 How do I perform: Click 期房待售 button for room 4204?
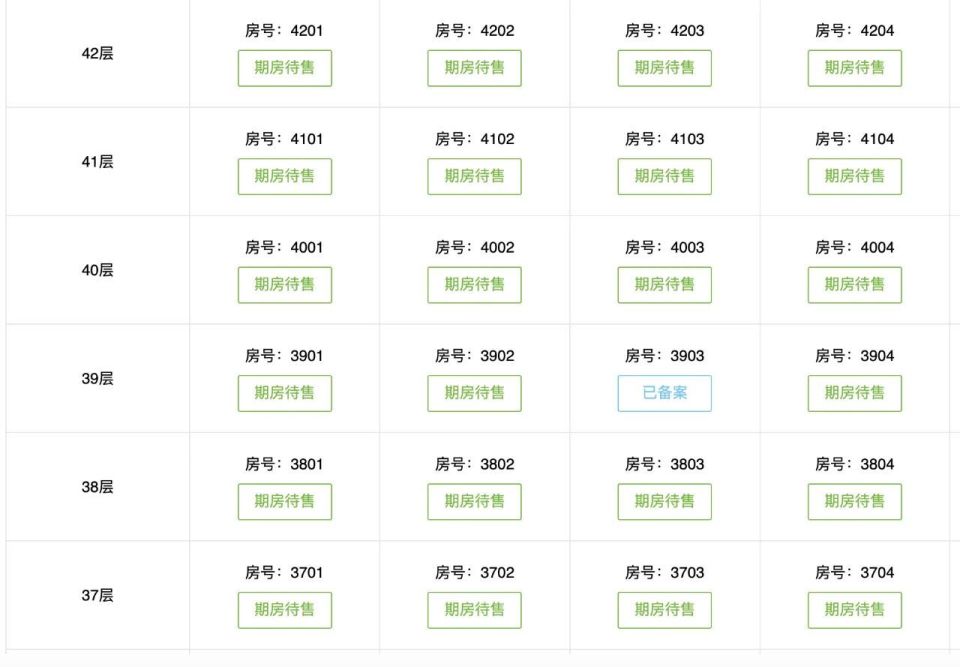(855, 68)
